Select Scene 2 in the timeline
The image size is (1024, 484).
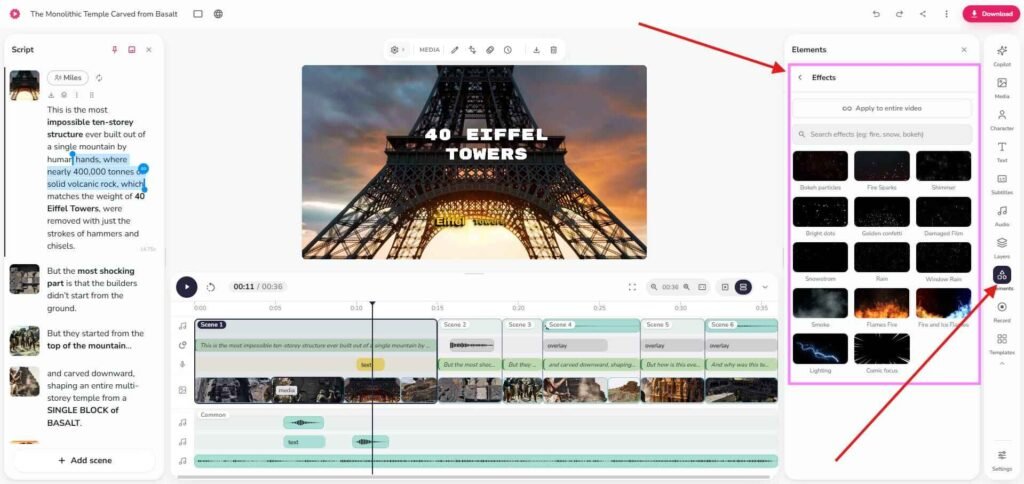click(455, 325)
